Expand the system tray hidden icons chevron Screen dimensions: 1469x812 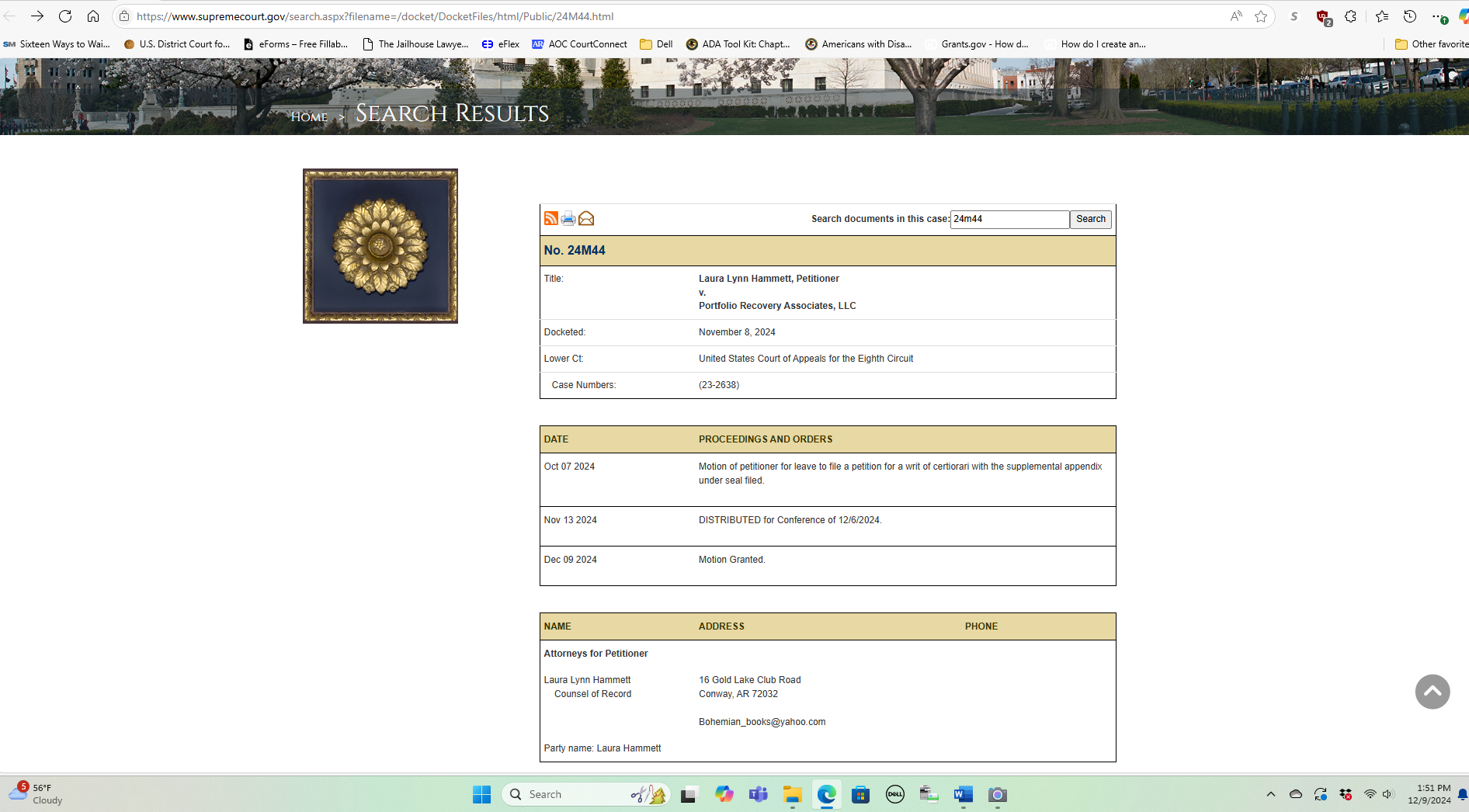coord(1270,794)
